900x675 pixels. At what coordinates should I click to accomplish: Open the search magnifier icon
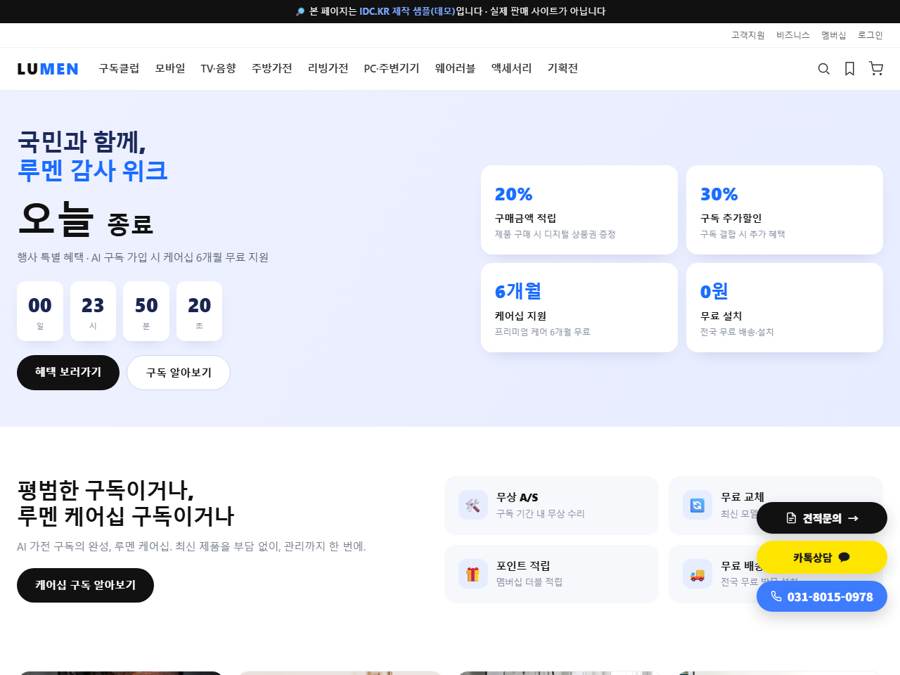click(823, 69)
